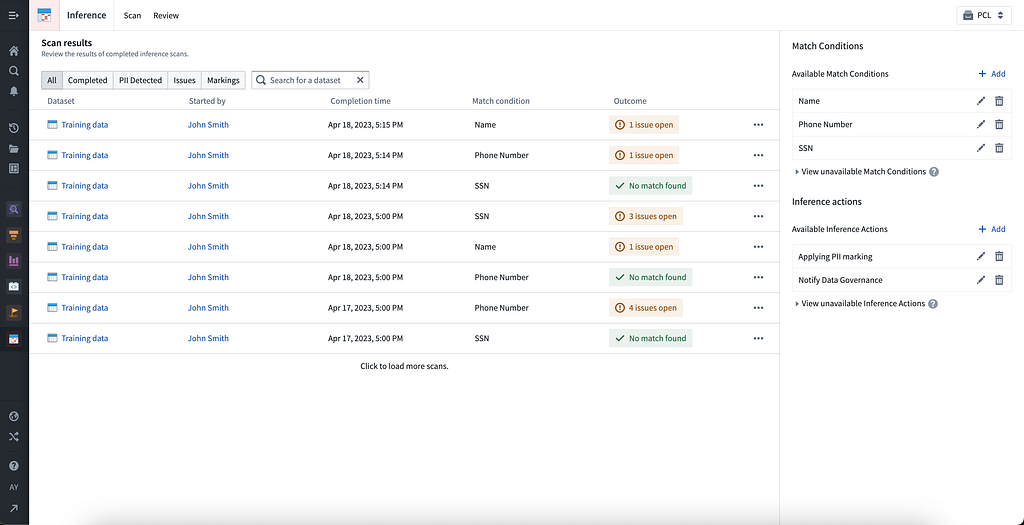Edit the Phone Number match condition
This screenshot has width=1024, height=525.
tap(980, 124)
